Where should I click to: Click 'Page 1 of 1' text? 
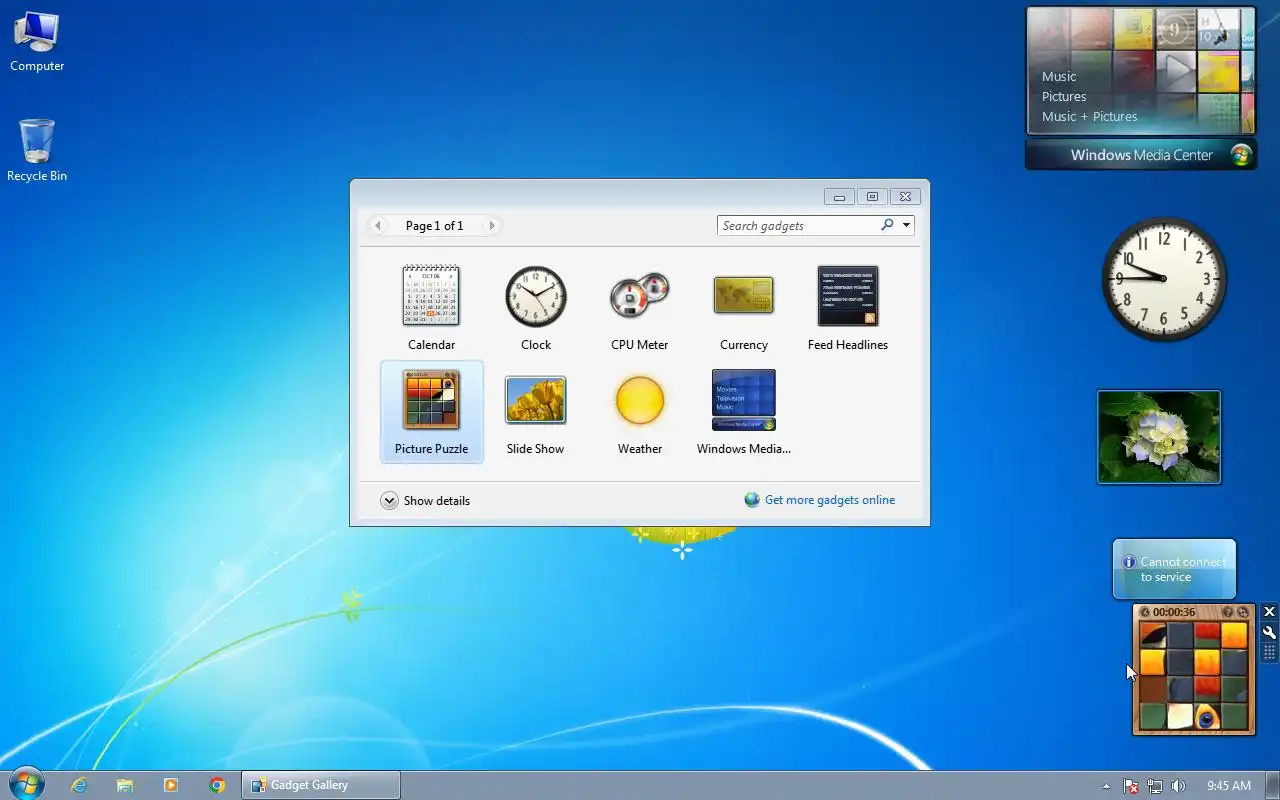pos(434,226)
